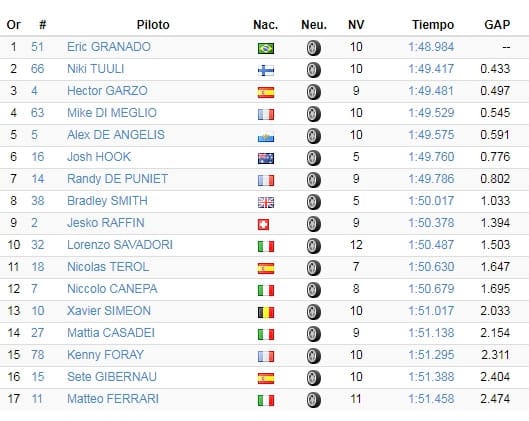Click rider number 63 link

click(37, 113)
